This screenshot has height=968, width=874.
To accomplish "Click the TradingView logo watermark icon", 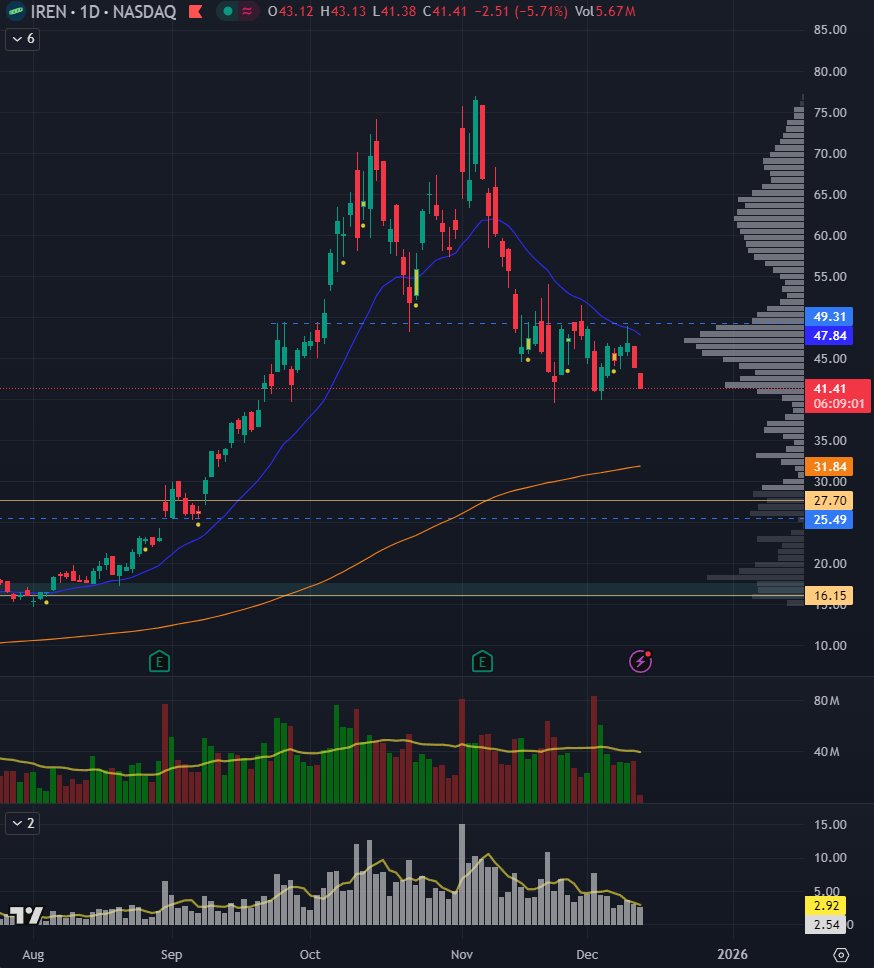I will (26, 914).
